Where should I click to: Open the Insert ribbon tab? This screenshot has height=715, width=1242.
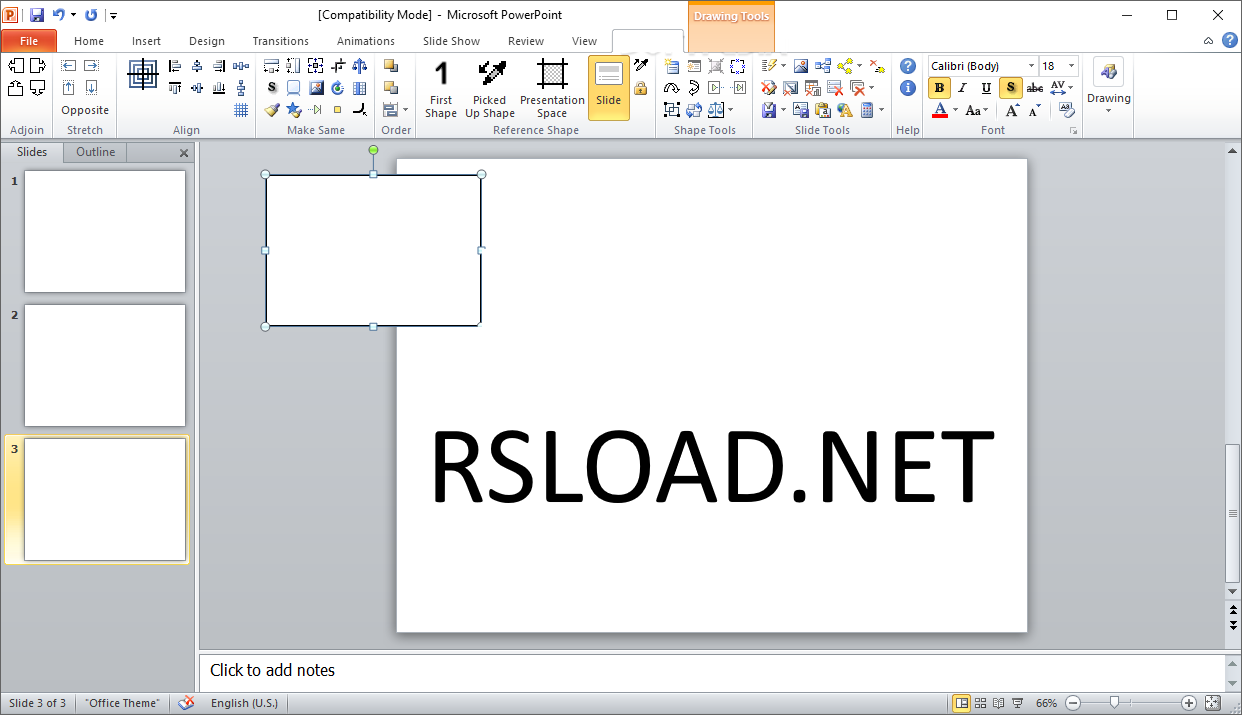pyautogui.click(x=146, y=41)
